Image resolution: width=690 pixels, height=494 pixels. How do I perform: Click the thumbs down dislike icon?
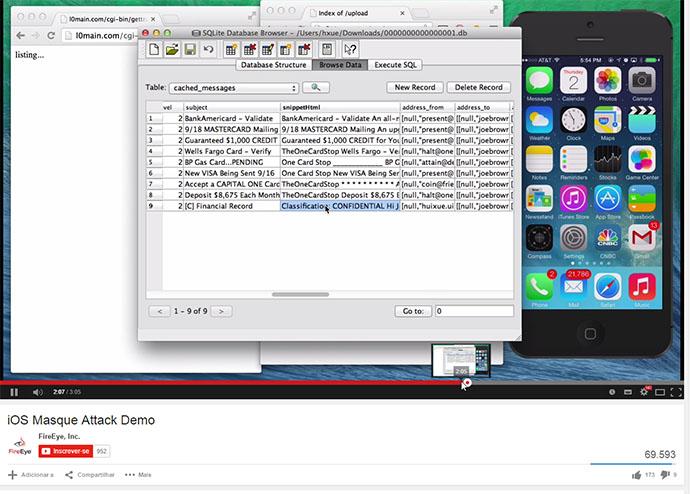tap(665, 475)
